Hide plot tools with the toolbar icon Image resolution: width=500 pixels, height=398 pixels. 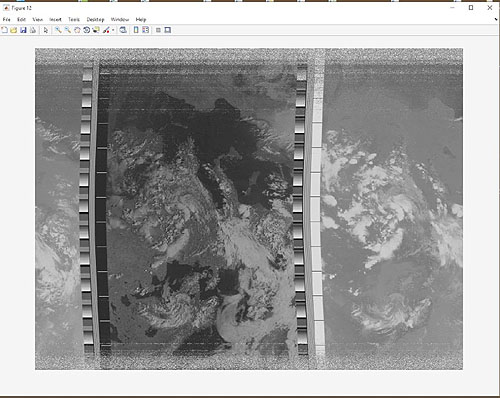click(x=158, y=30)
